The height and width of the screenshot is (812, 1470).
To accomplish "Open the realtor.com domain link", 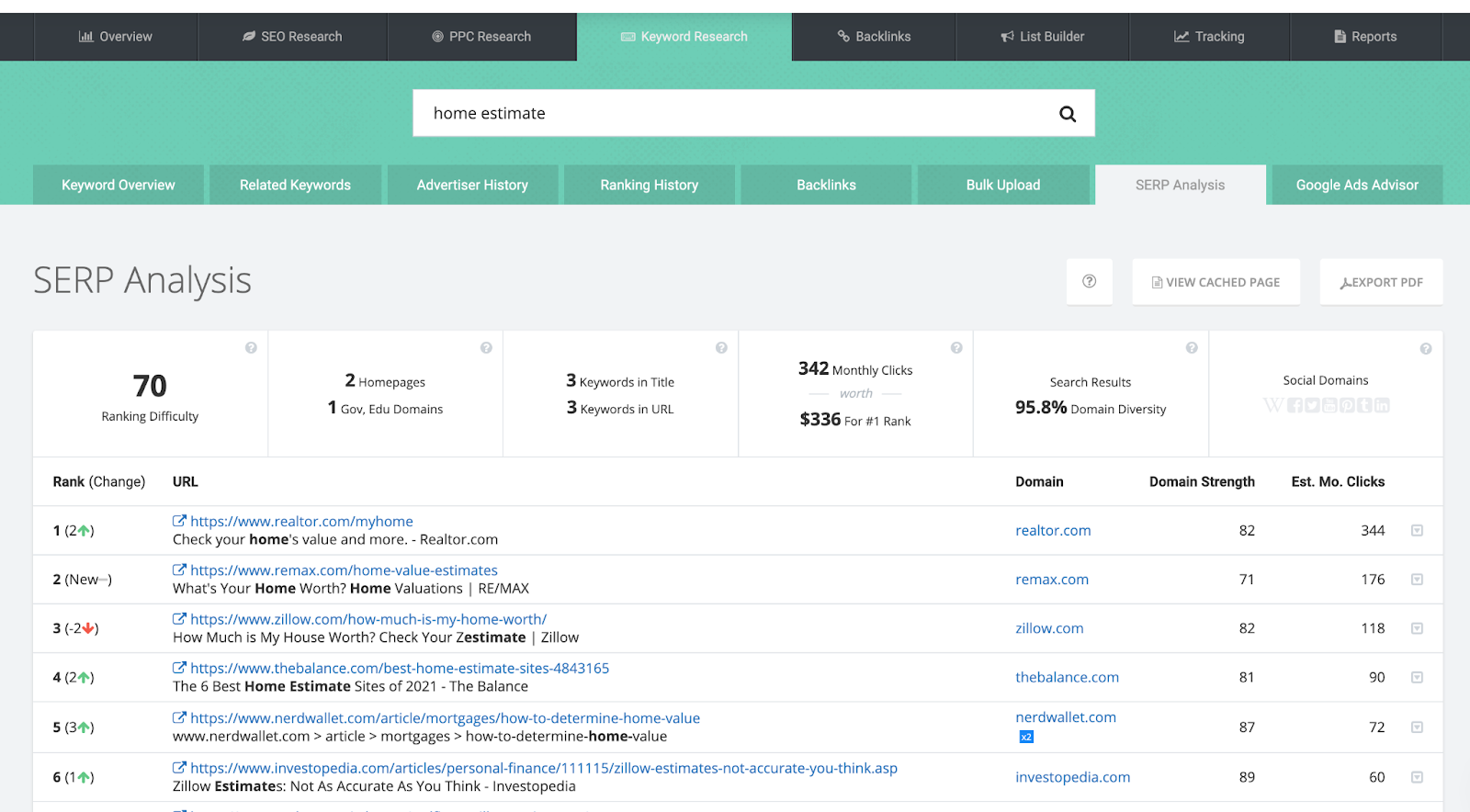I will 1053,531.
